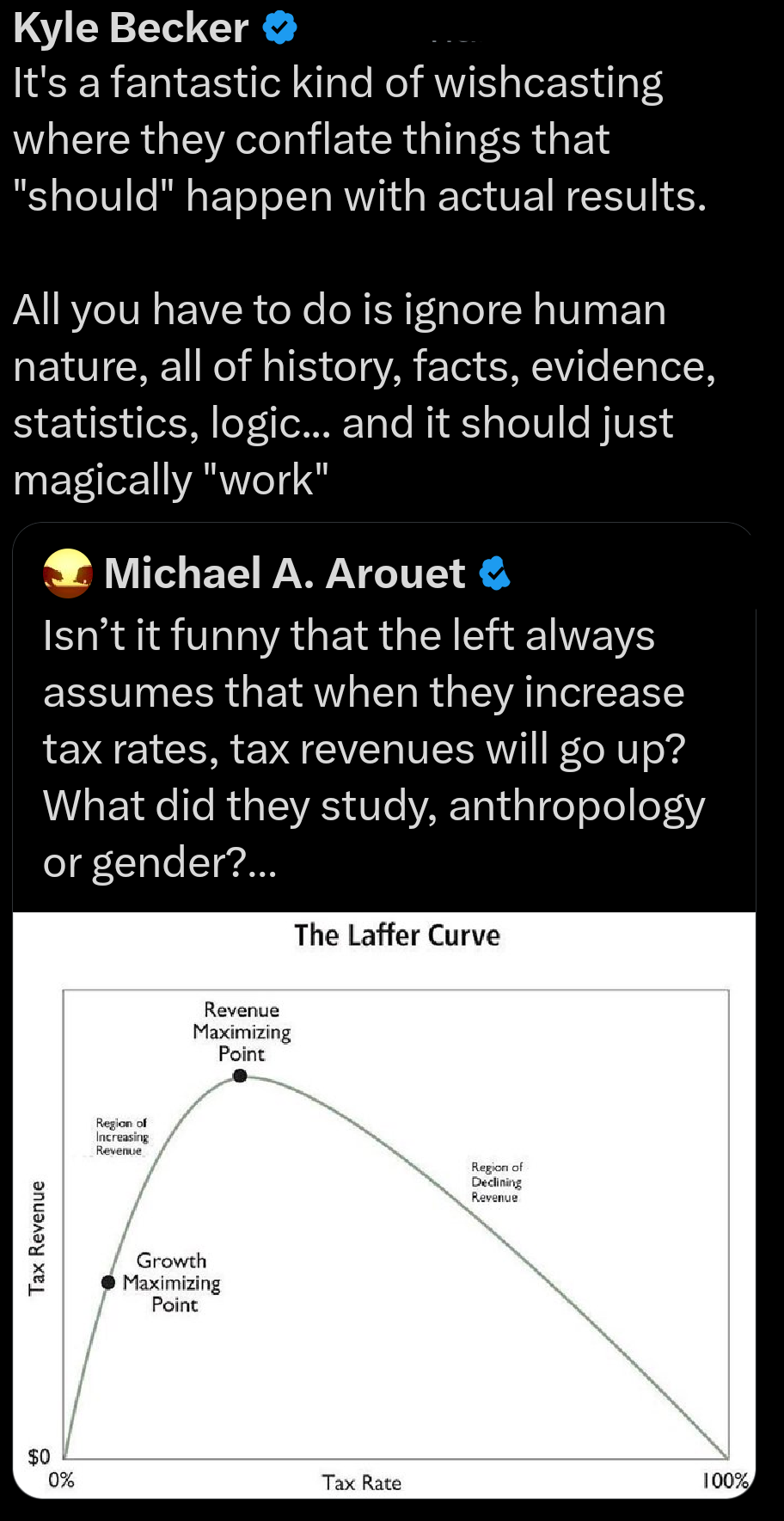Click Michael A. Arouet's profile avatar
This screenshot has width=784, height=1521.
(67, 573)
